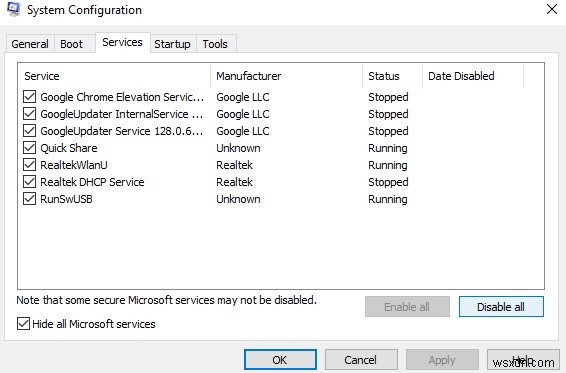Click Realtek manufacturer in RealtekWlanU row
Viewport: 566px width, 373px height.
pos(235,165)
